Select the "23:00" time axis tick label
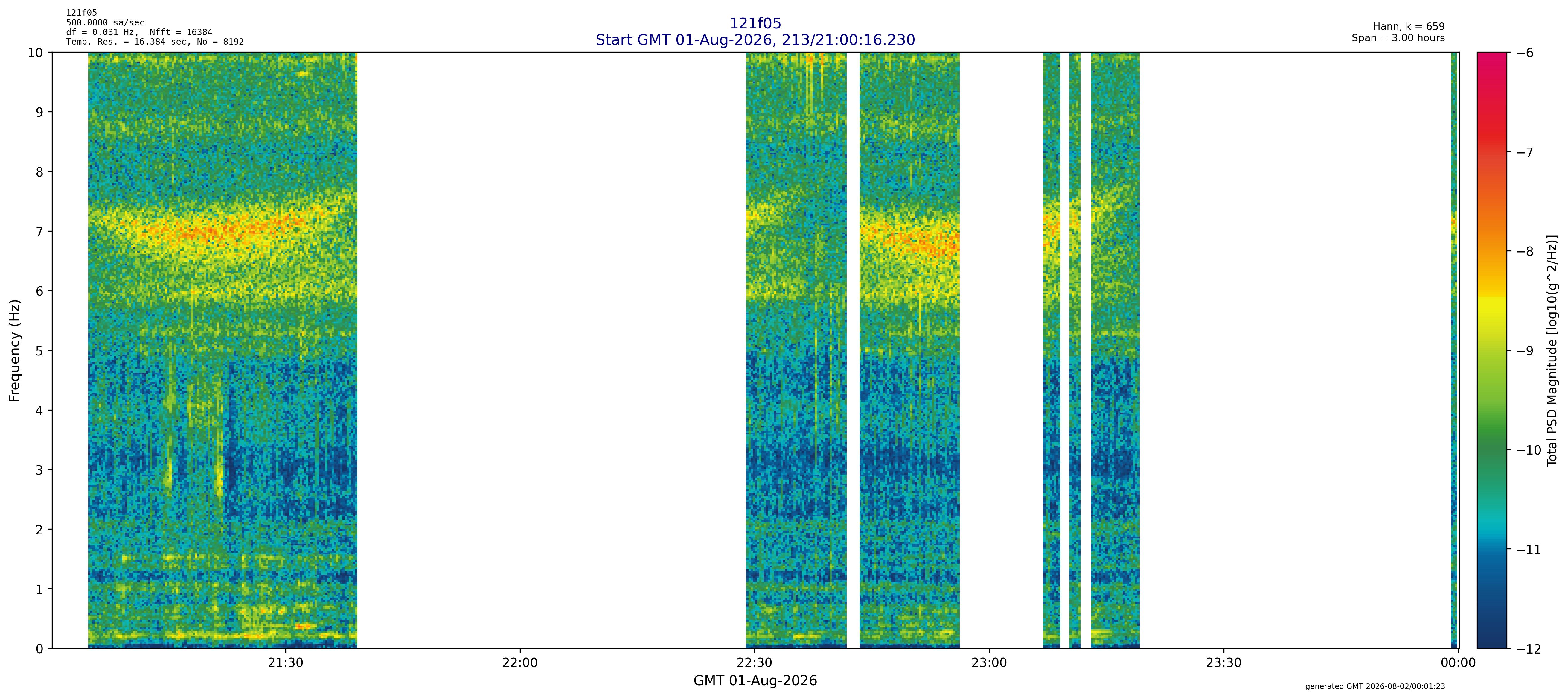Screen dimensions: 1568x699 [989, 662]
